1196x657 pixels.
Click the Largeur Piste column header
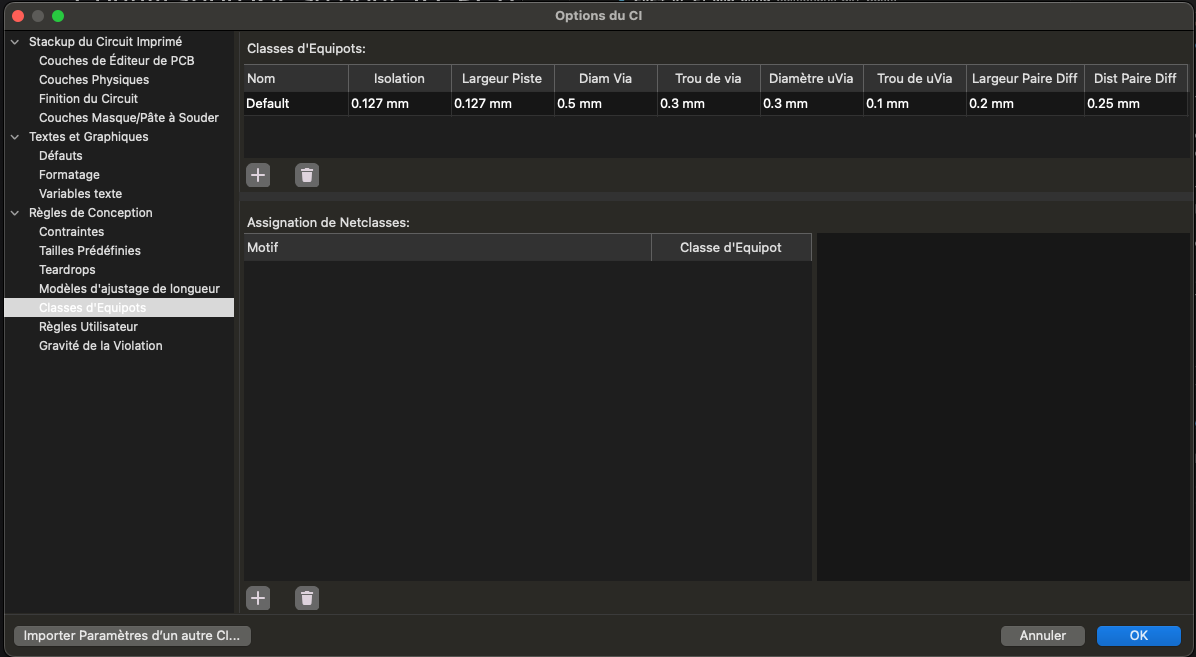(x=503, y=79)
